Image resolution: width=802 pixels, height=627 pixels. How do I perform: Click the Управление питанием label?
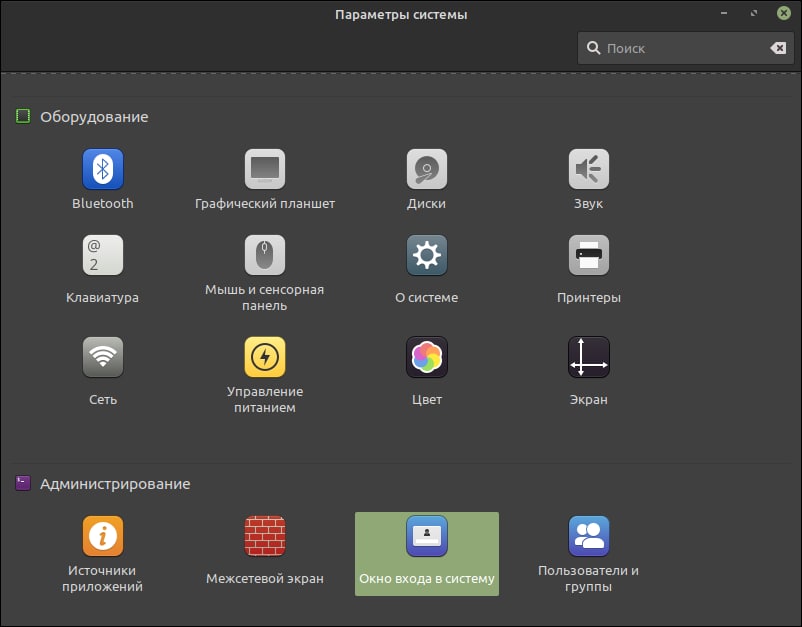(264, 399)
